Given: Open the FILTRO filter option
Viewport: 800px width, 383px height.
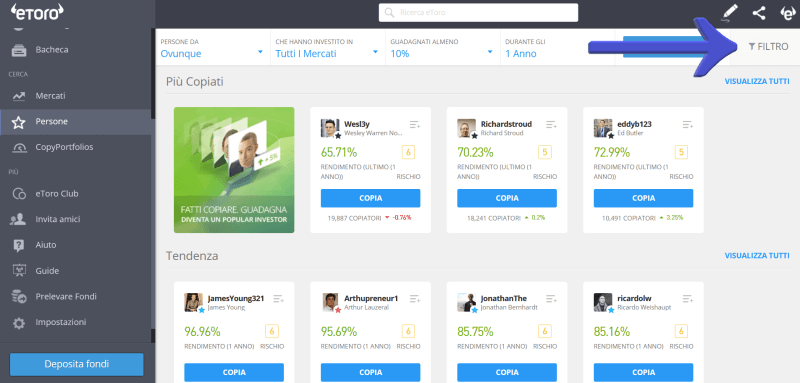Looking at the screenshot, I should [768, 46].
